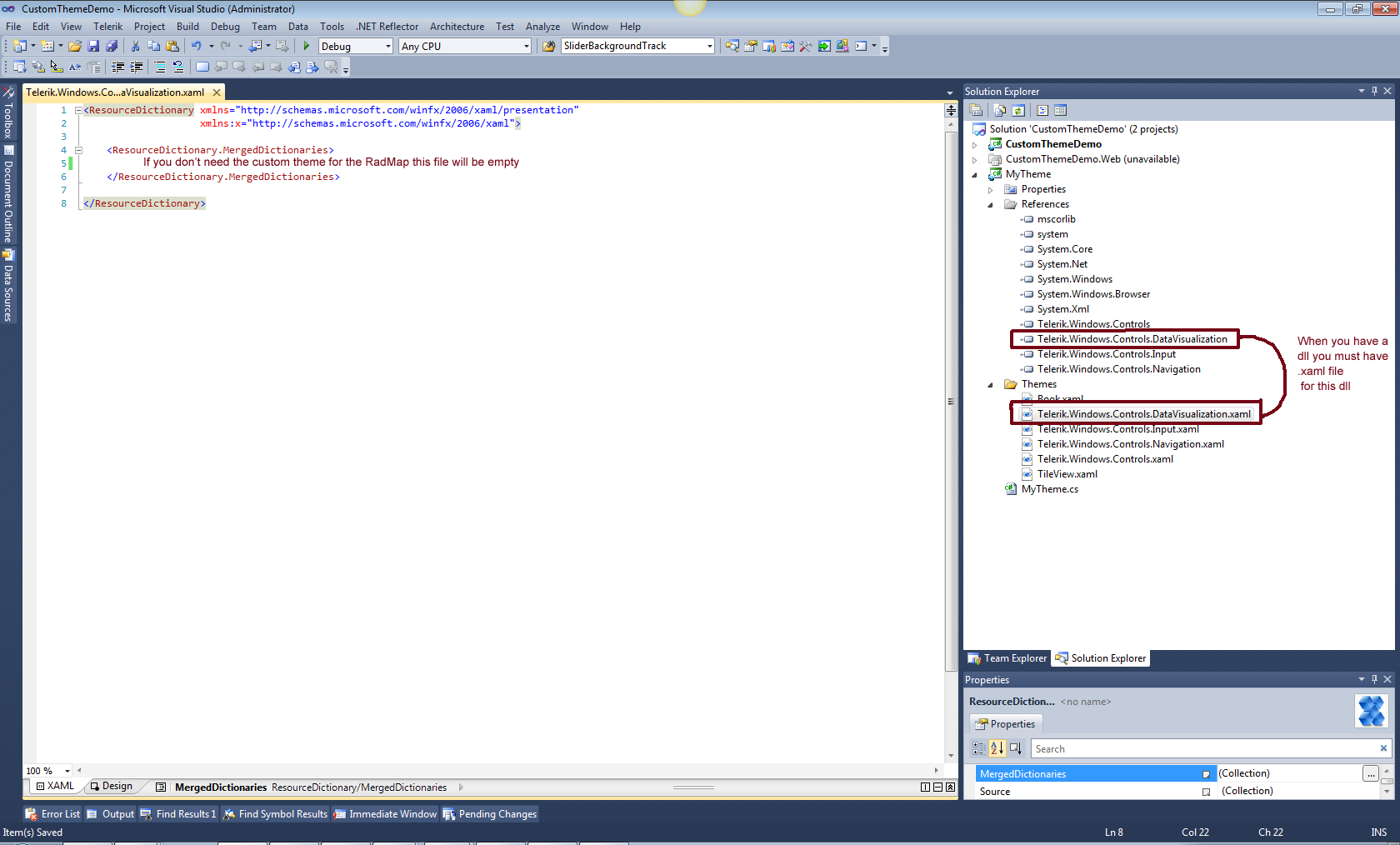Click the Find in Files icon

pyautogui.click(x=548, y=47)
